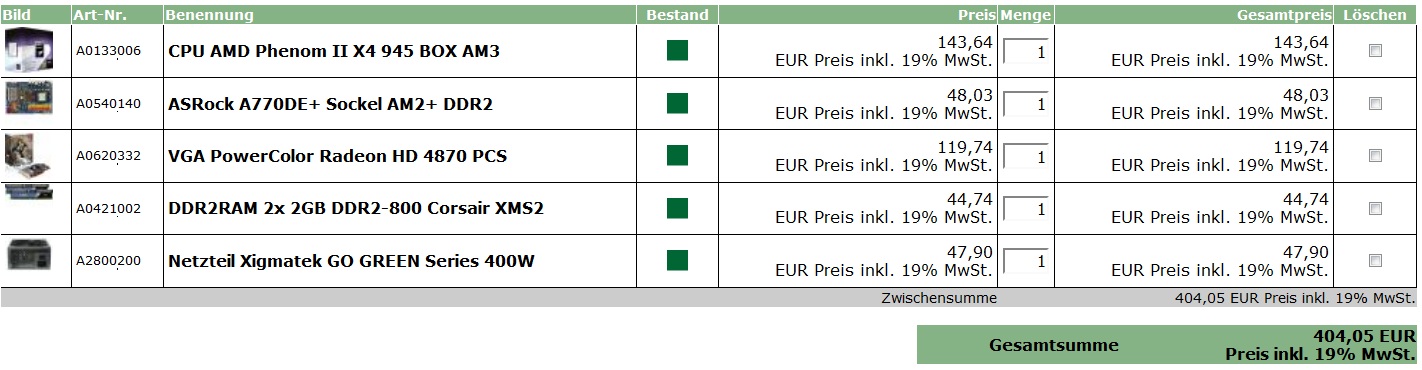Image resolution: width=1422 pixels, height=370 pixels.
Task: Click green stock square for Xigmatek Netzteil
Action: pyautogui.click(x=677, y=260)
